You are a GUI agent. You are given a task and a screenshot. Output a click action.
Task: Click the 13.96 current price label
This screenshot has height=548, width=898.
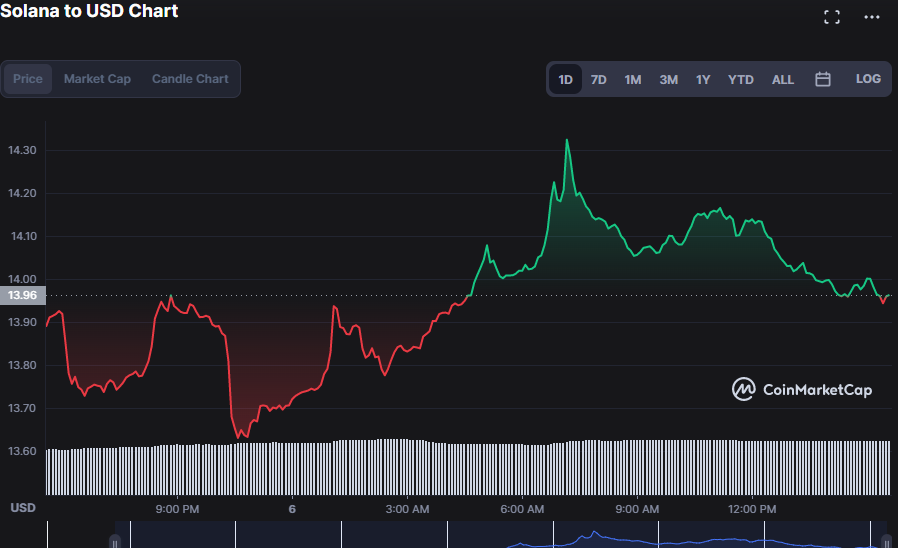coord(22,295)
